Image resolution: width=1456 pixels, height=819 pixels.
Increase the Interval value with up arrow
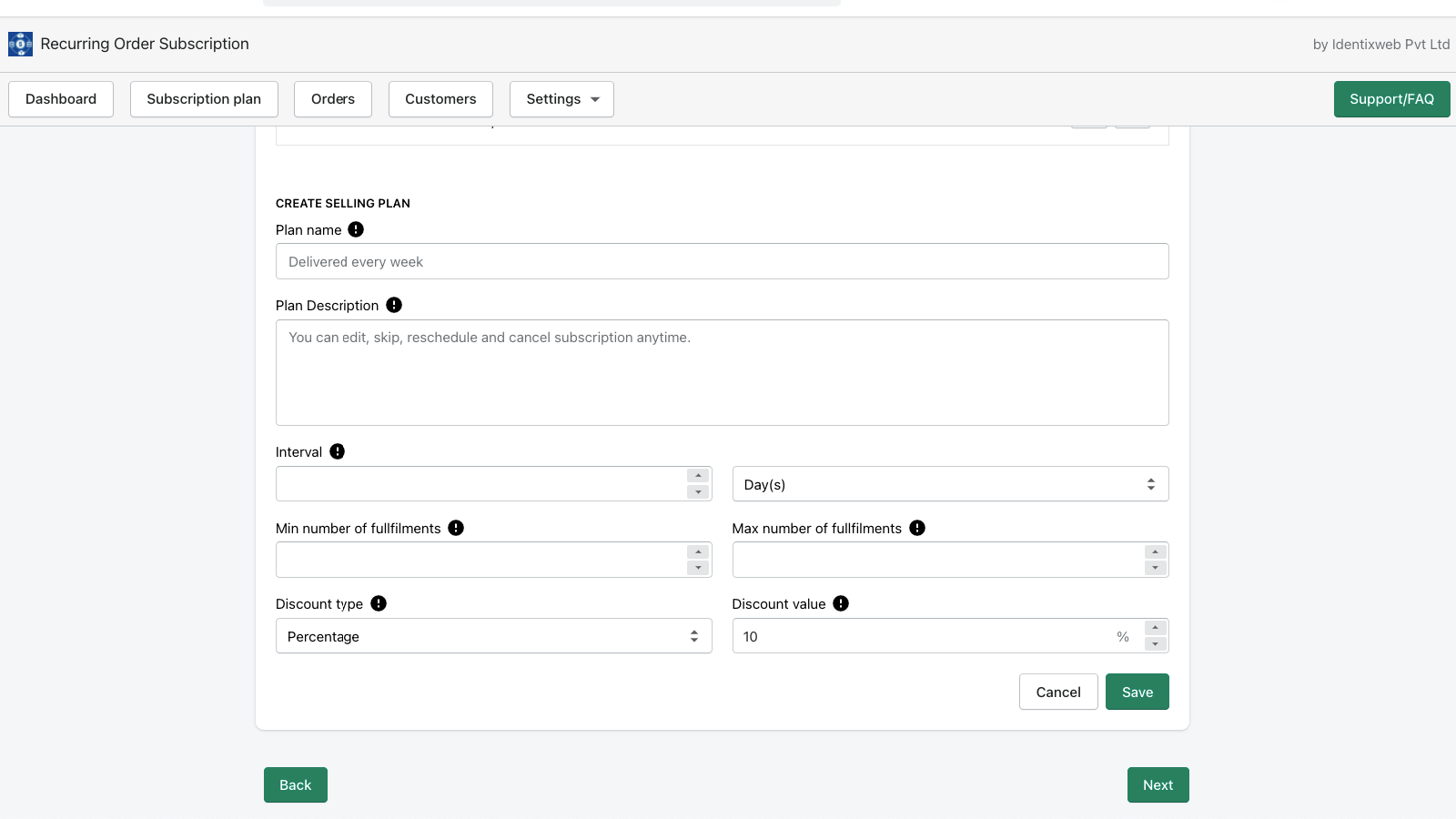point(698,476)
